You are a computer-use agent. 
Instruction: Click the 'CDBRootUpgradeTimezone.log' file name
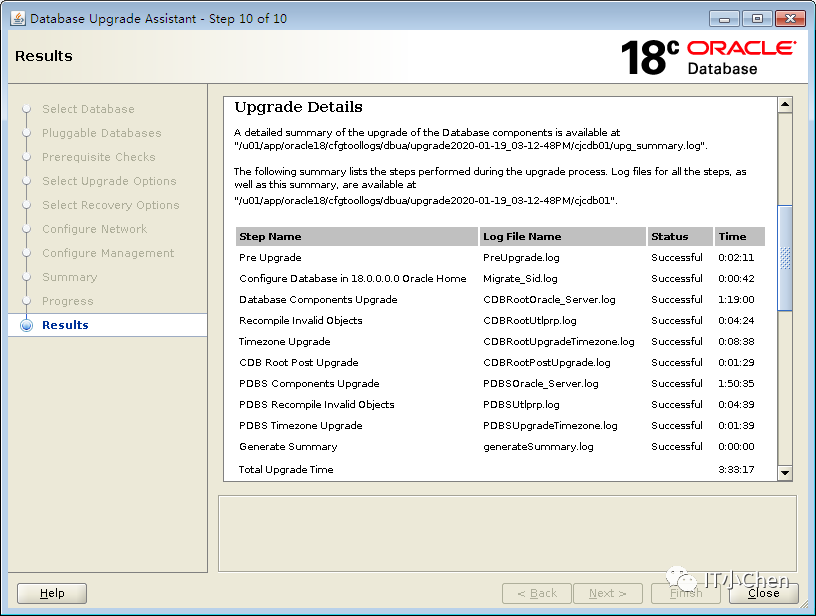point(559,341)
